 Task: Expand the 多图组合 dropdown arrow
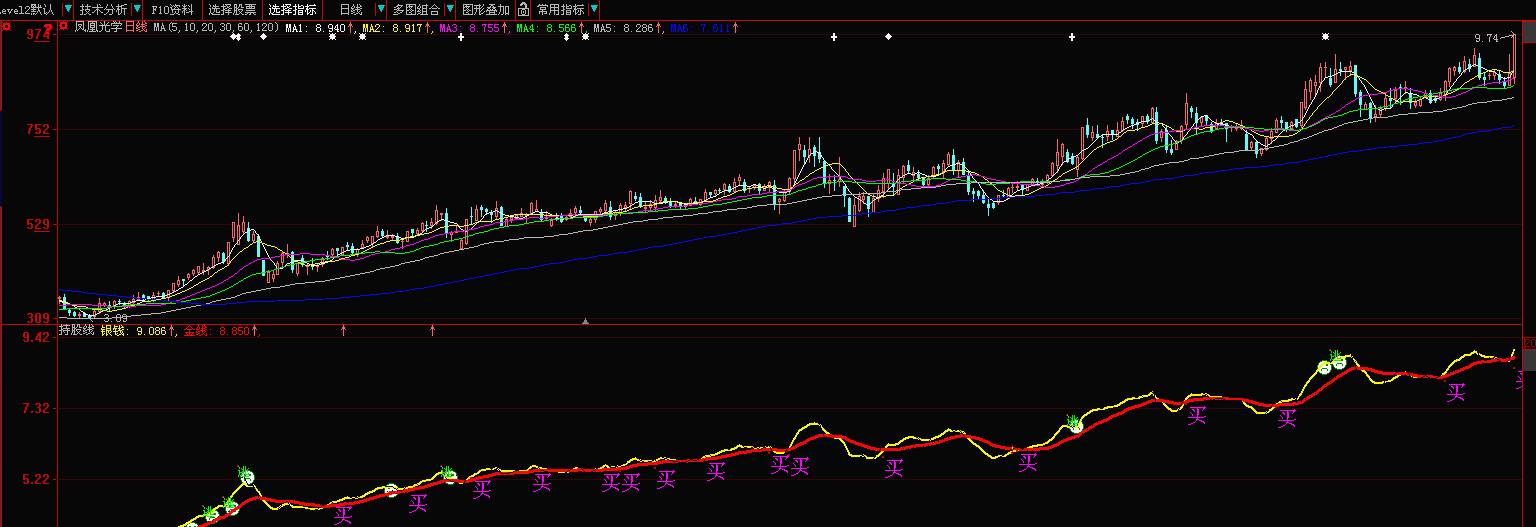coord(450,10)
